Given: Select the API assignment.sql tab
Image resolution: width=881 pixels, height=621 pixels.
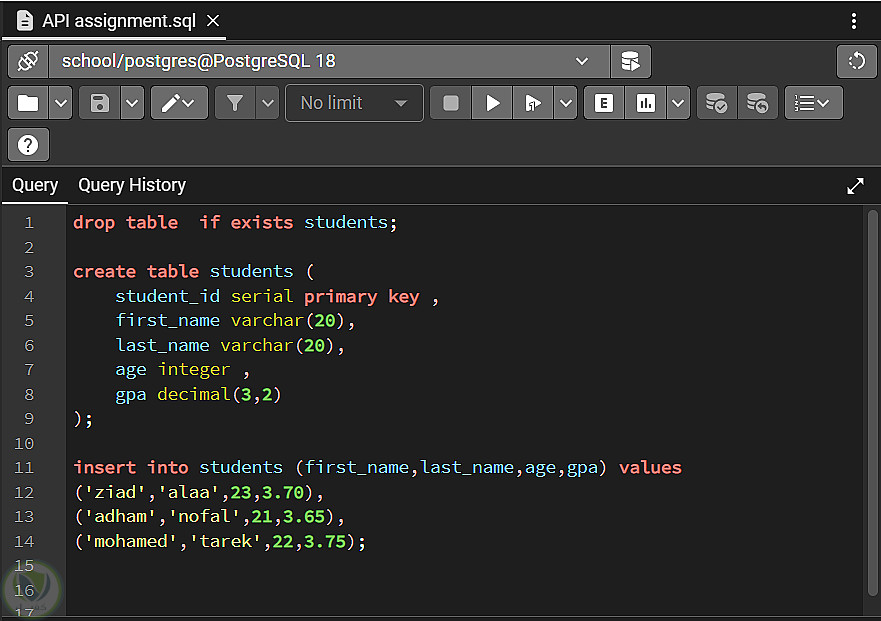Looking at the screenshot, I should tap(120, 21).
